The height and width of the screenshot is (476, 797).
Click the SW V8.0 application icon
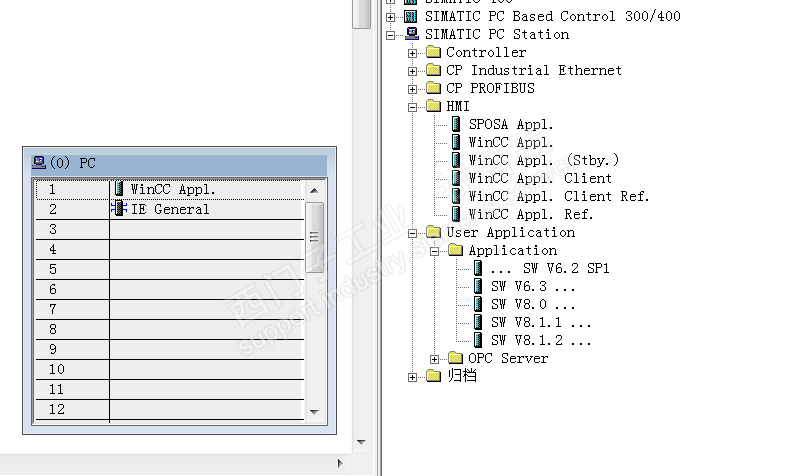[x=478, y=304]
